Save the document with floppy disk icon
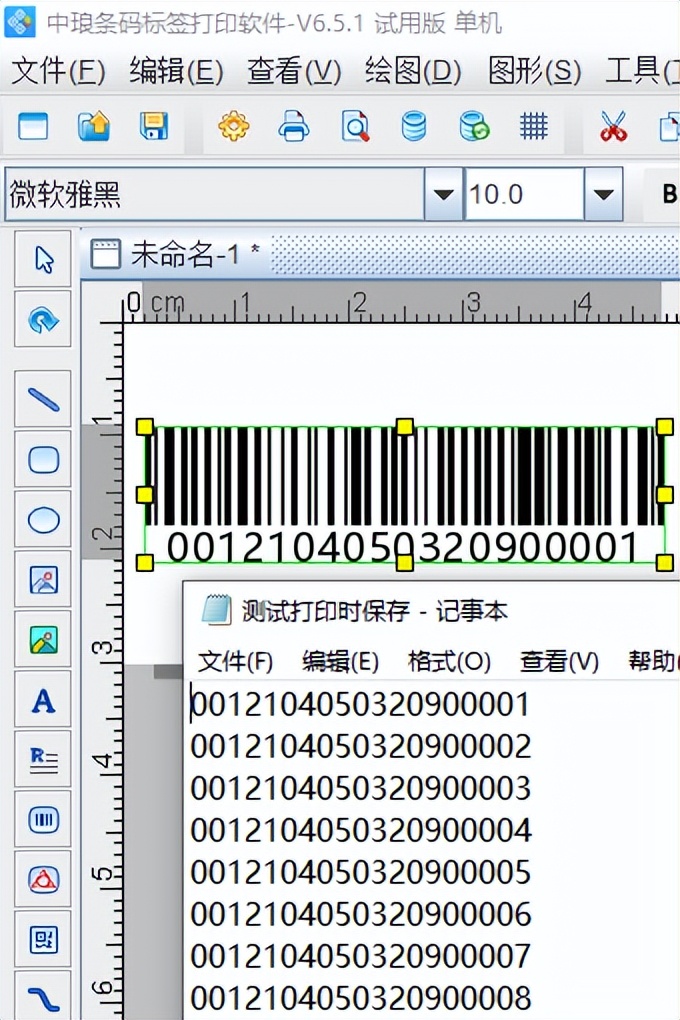 [x=154, y=126]
